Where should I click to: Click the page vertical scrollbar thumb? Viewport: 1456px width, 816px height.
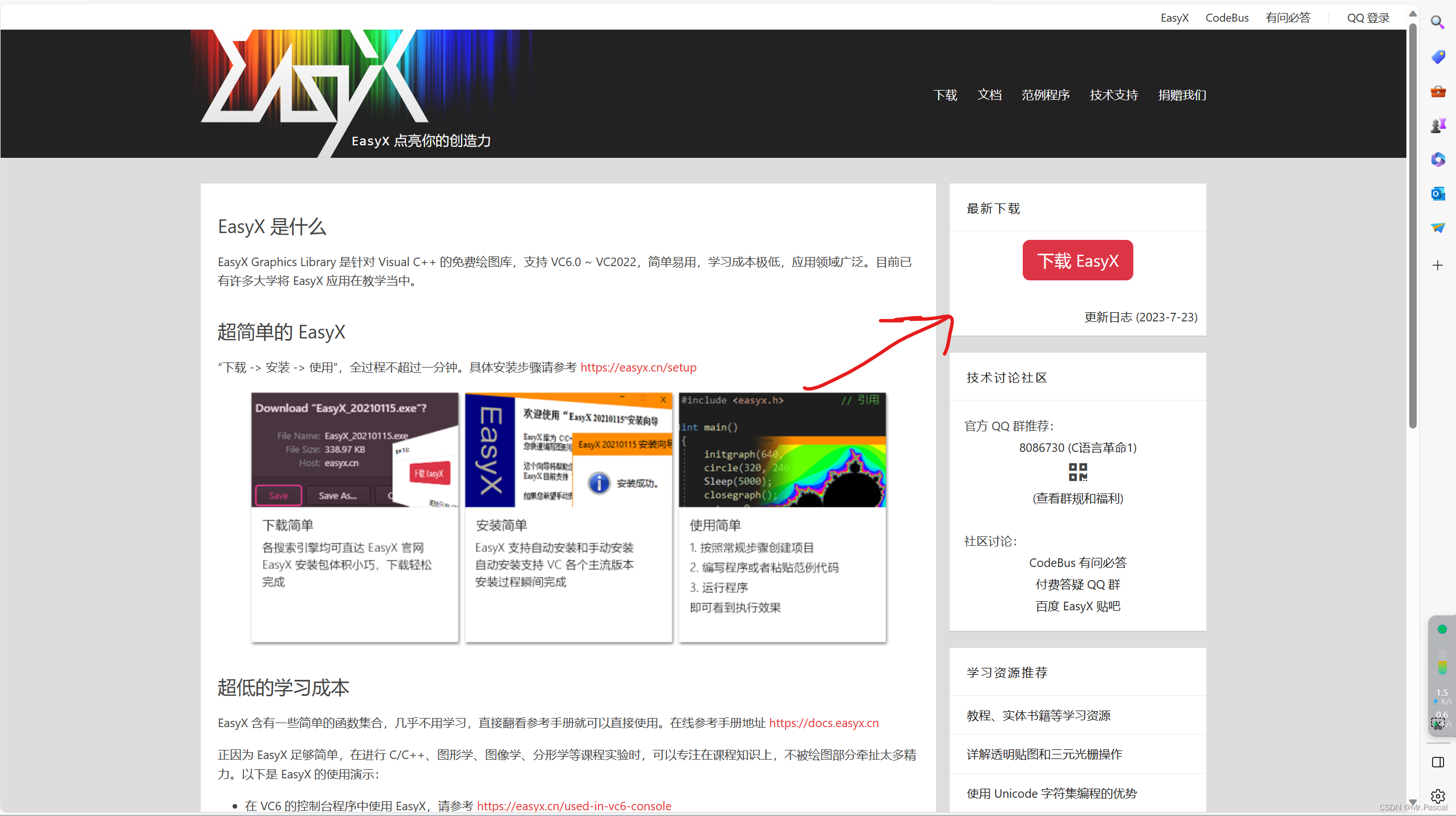1413,225
